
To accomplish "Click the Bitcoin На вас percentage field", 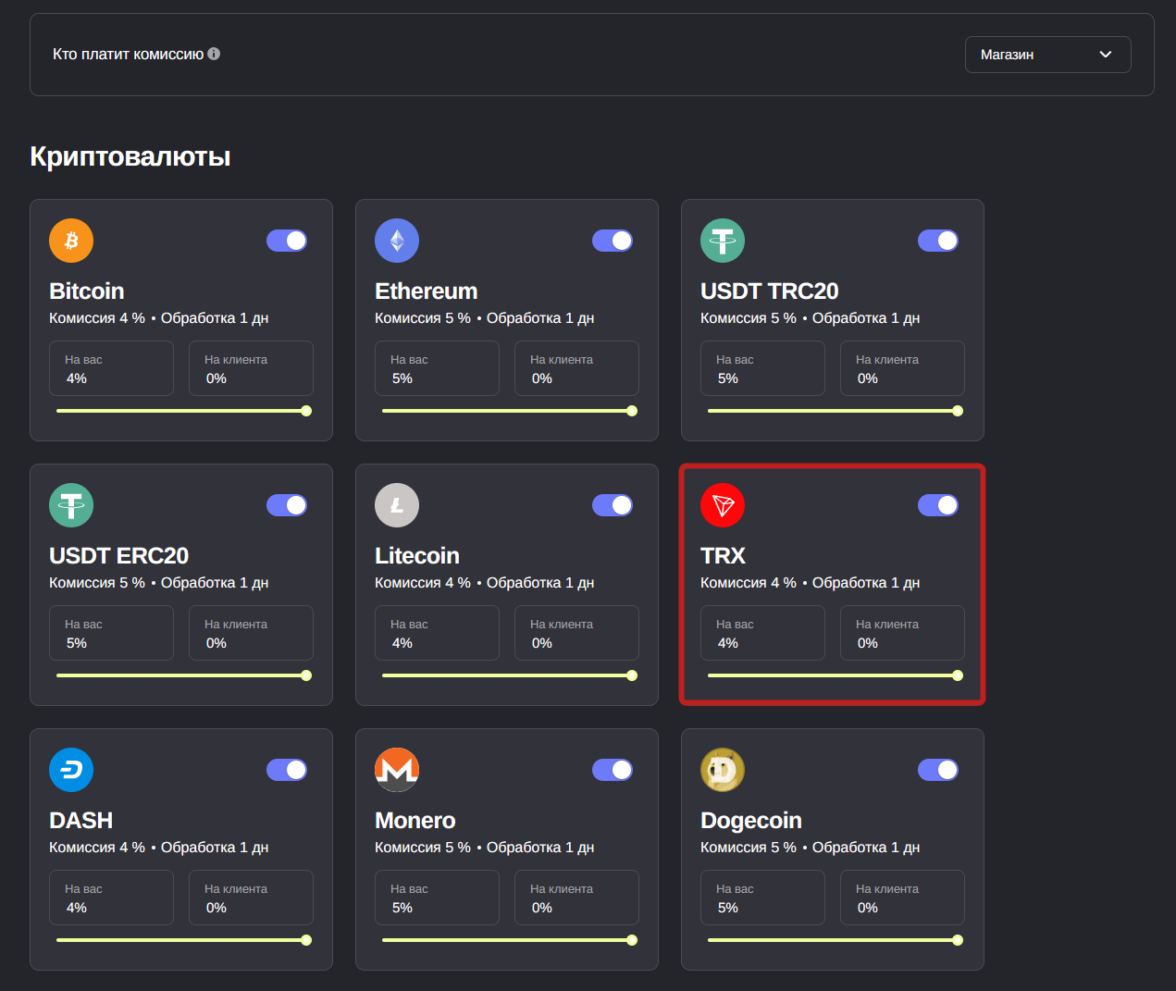I will point(111,369).
